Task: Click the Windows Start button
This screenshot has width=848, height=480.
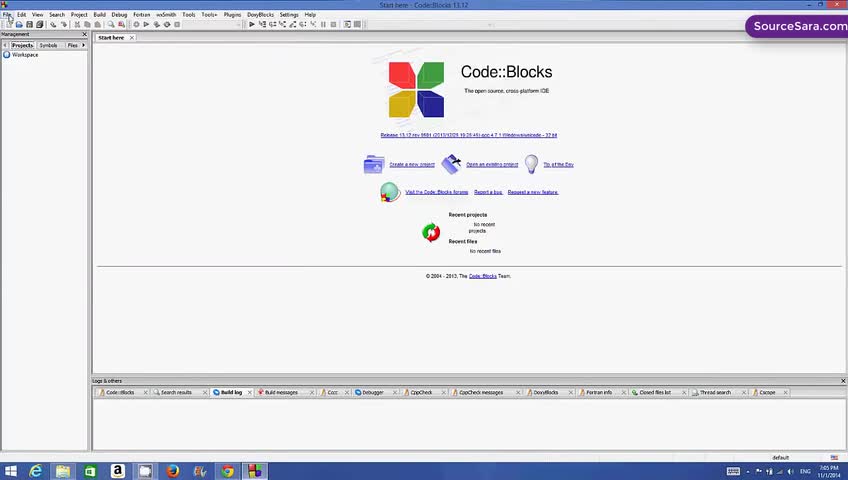Action: click(11, 471)
